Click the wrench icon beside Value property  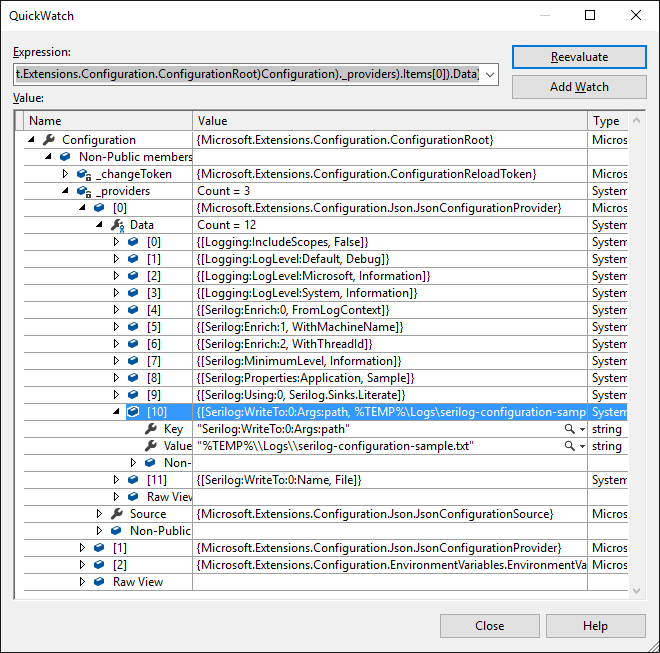click(x=151, y=445)
